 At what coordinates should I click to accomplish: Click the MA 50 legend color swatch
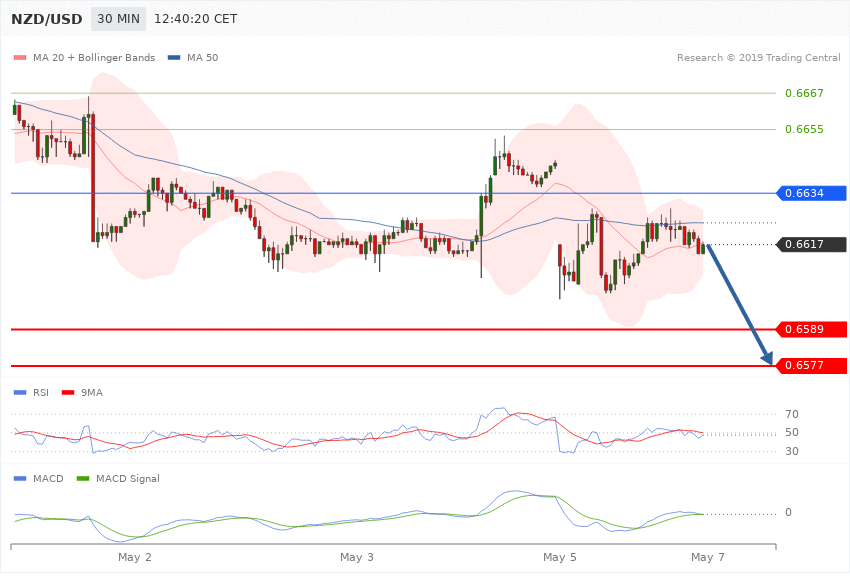coord(174,57)
